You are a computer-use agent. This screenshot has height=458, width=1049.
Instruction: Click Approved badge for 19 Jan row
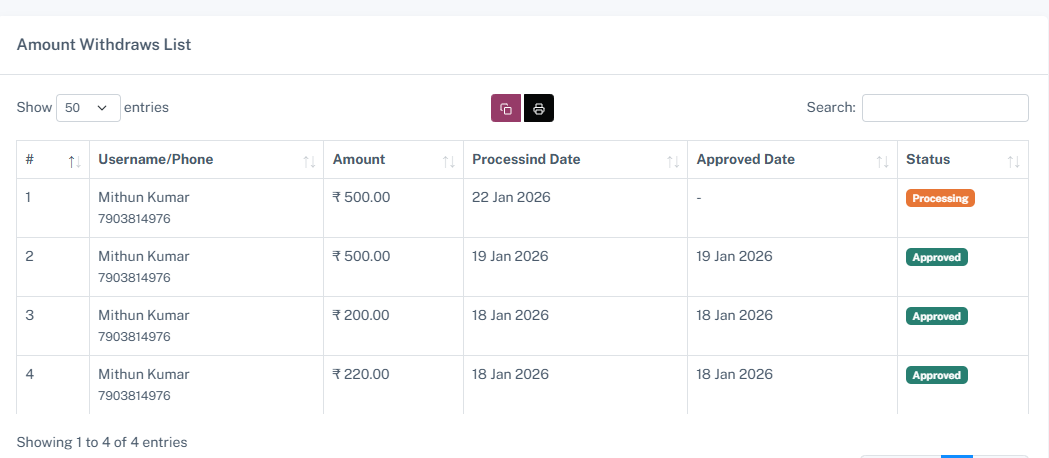pos(937,257)
